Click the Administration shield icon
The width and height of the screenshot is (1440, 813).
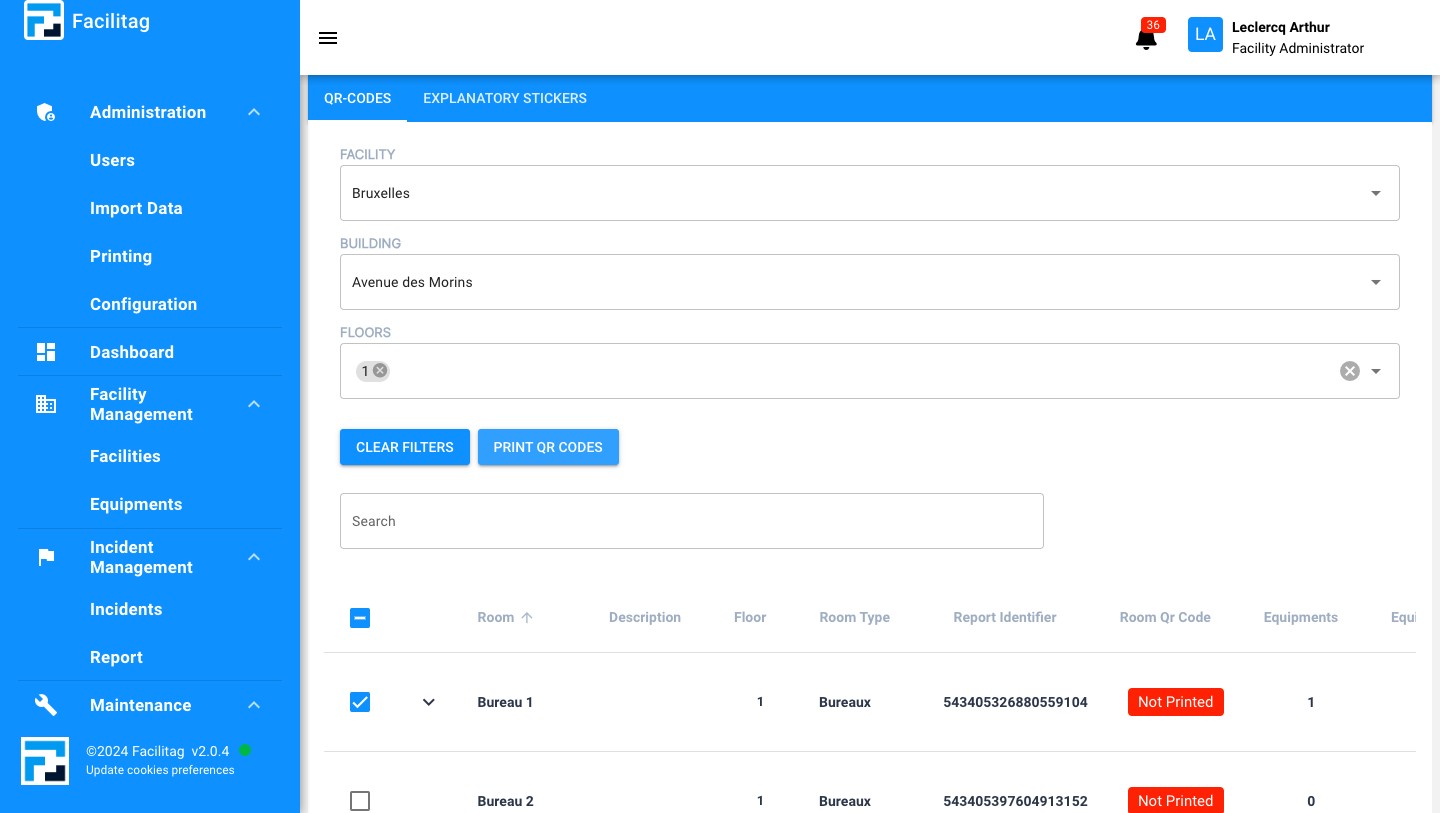[x=46, y=112]
